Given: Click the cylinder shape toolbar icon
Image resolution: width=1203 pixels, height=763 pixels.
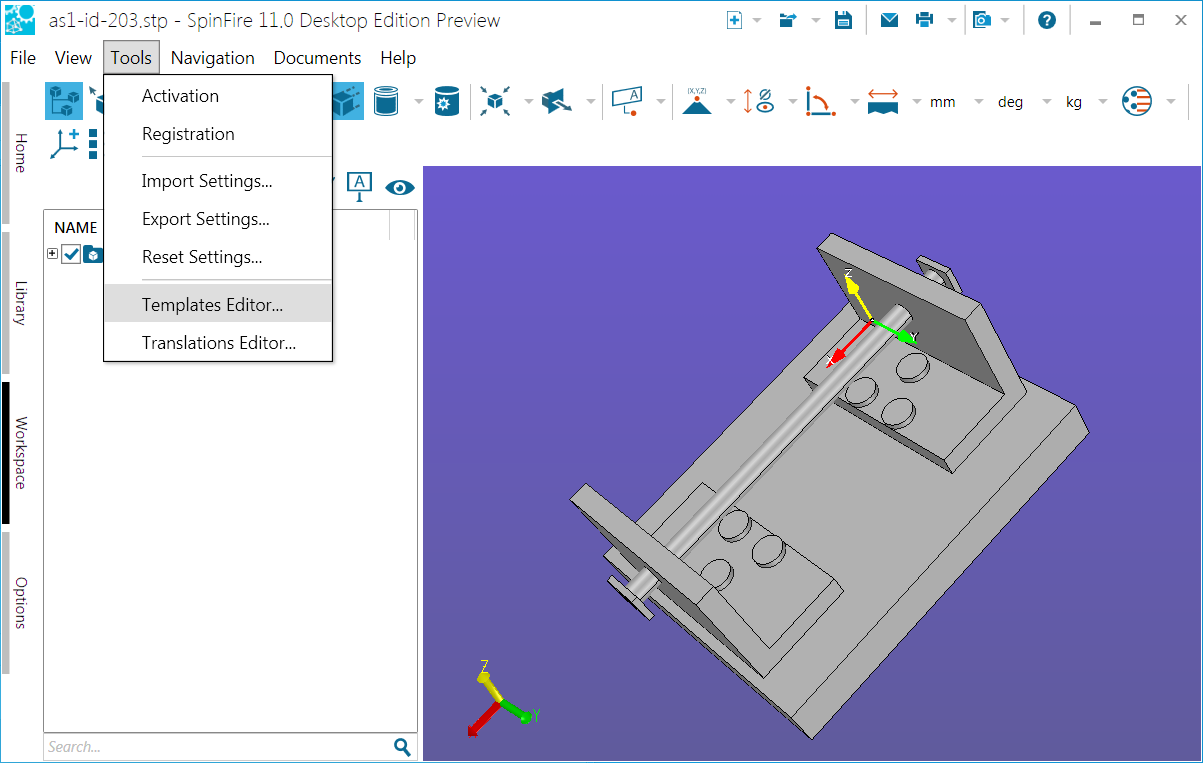Looking at the screenshot, I should [386, 101].
